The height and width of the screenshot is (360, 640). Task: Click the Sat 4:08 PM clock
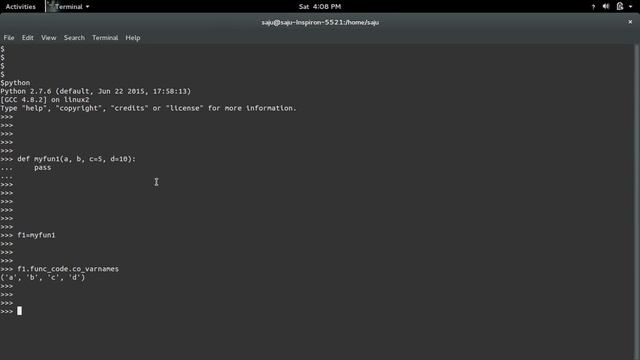320,7
